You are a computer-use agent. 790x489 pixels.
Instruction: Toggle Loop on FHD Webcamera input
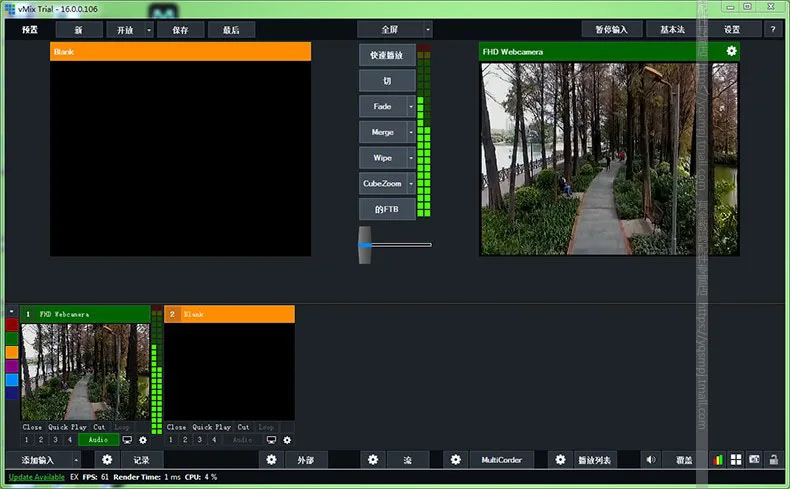(x=122, y=427)
